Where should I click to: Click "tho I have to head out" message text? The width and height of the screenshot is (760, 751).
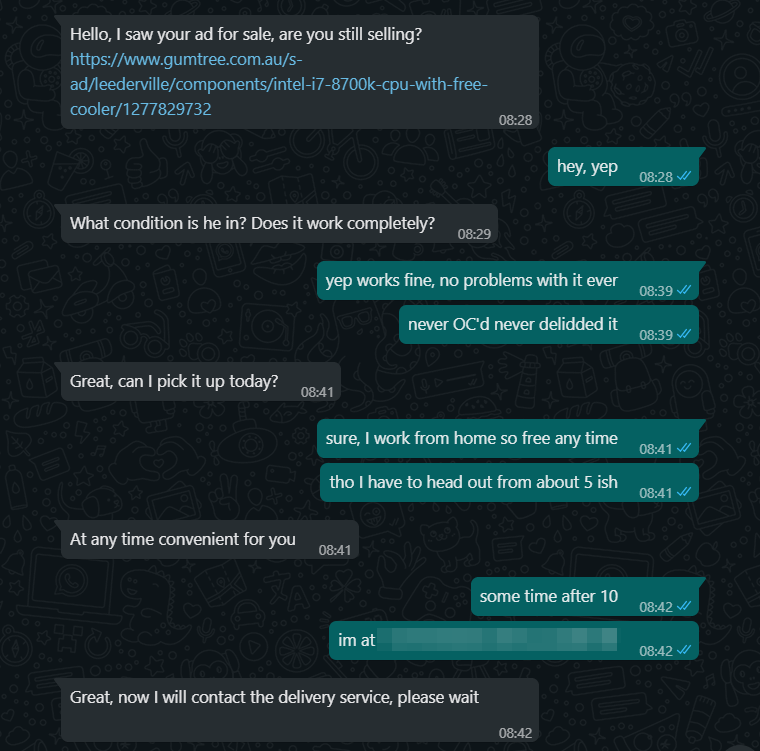pyautogui.click(x=474, y=483)
